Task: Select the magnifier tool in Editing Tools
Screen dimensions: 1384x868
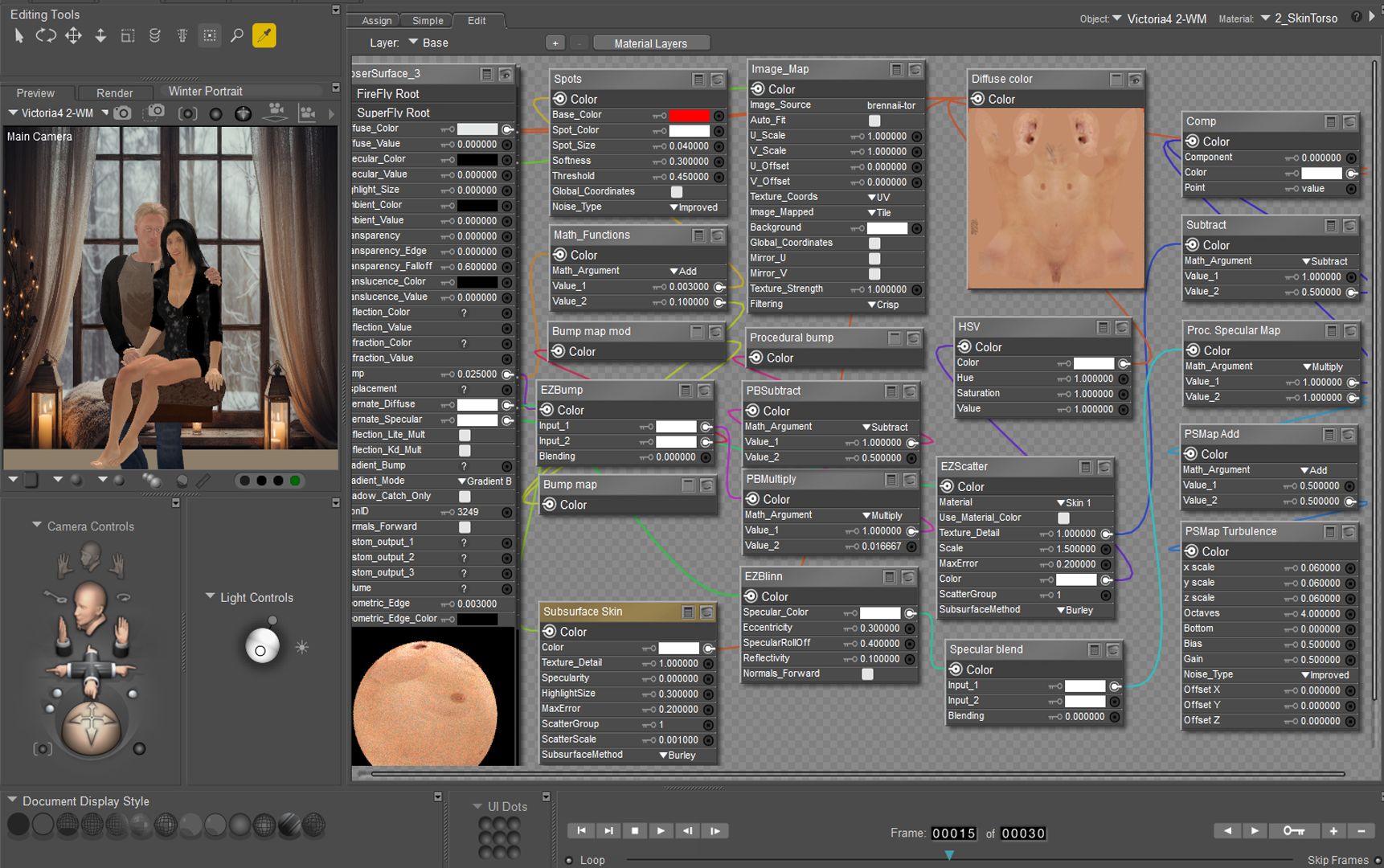Action: click(x=237, y=35)
